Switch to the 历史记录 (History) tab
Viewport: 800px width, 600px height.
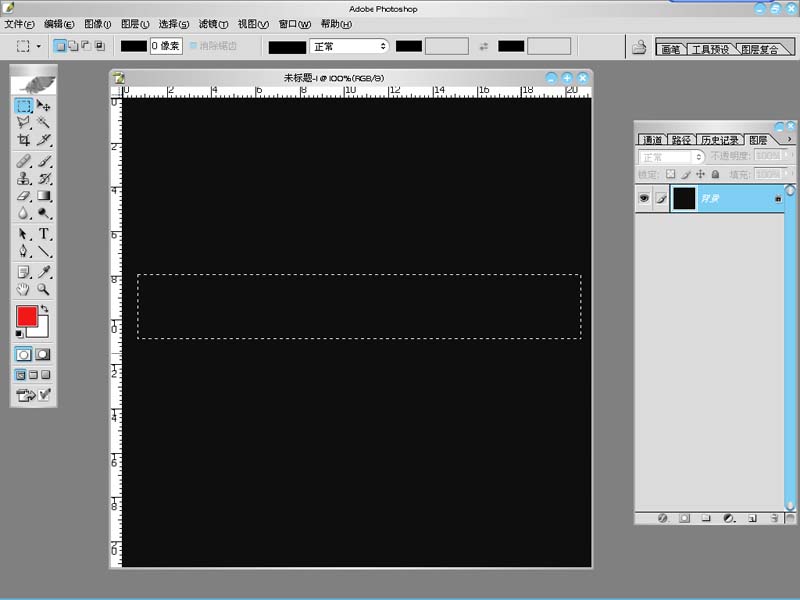[x=719, y=140]
